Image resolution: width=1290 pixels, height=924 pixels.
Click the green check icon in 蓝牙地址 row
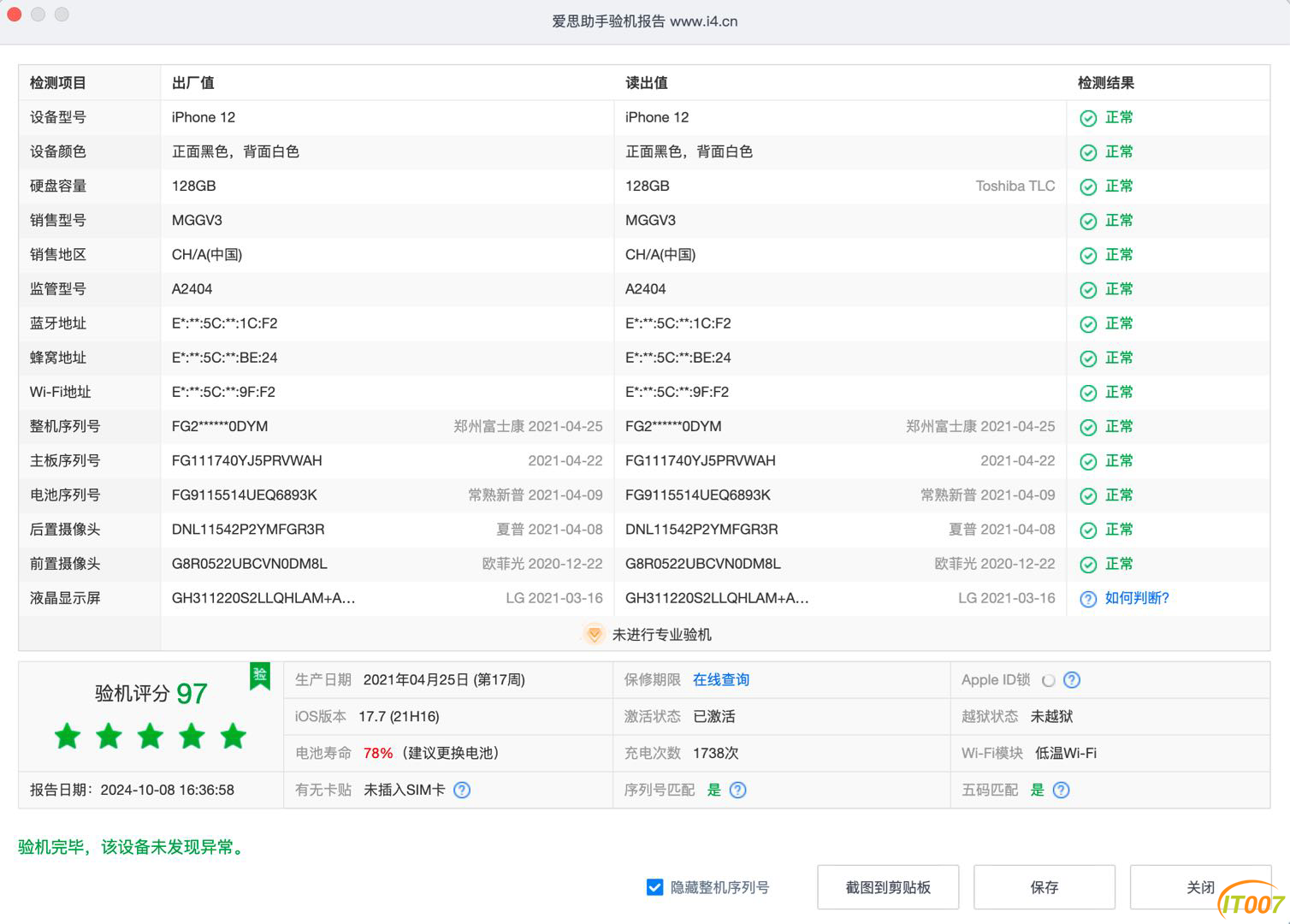[1088, 324]
